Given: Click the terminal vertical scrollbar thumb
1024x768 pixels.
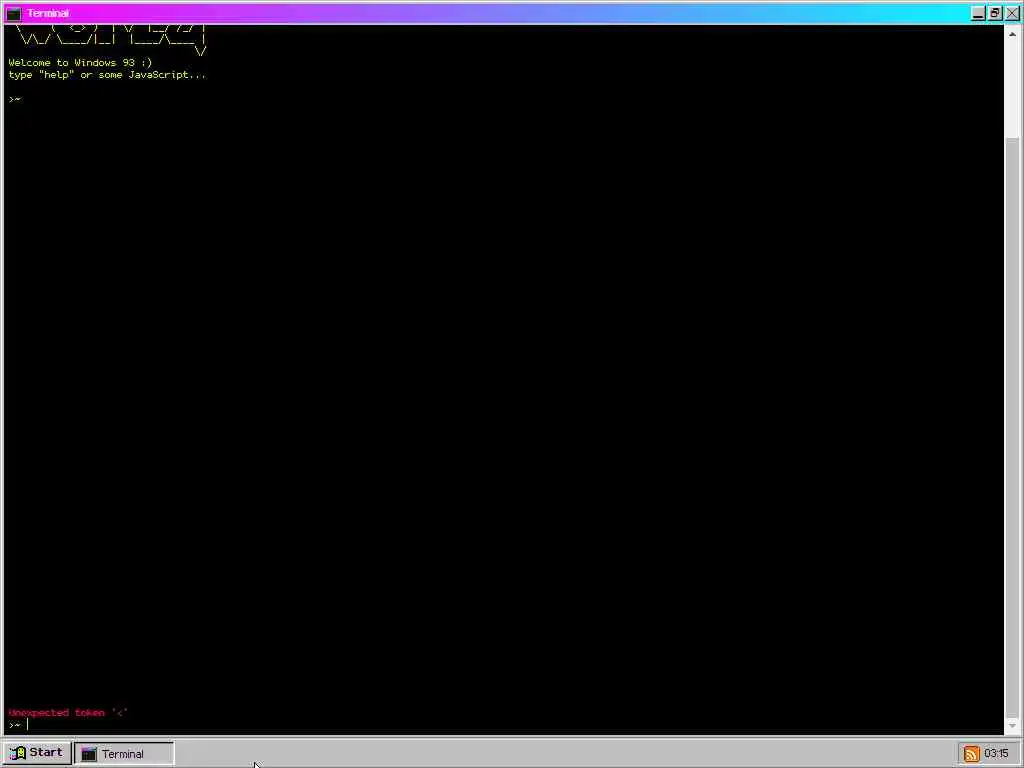Looking at the screenshot, I should point(1012,426).
